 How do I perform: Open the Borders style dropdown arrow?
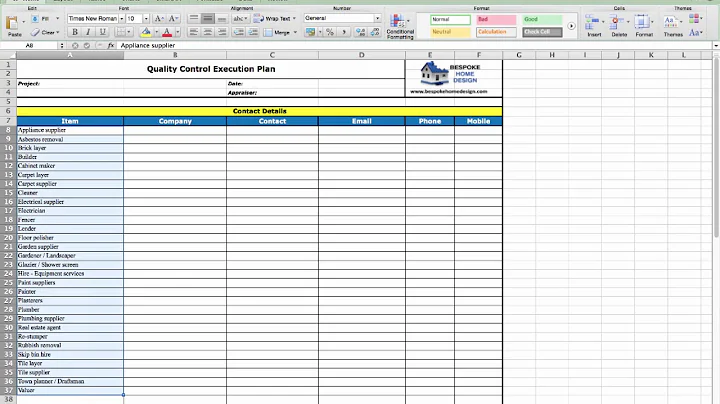pos(129,32)
